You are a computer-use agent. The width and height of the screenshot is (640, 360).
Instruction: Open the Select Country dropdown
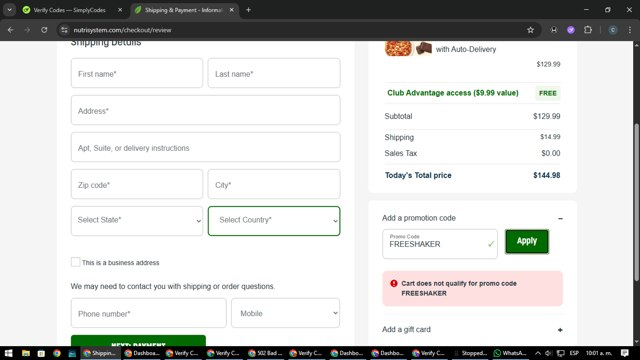(274, 221)
